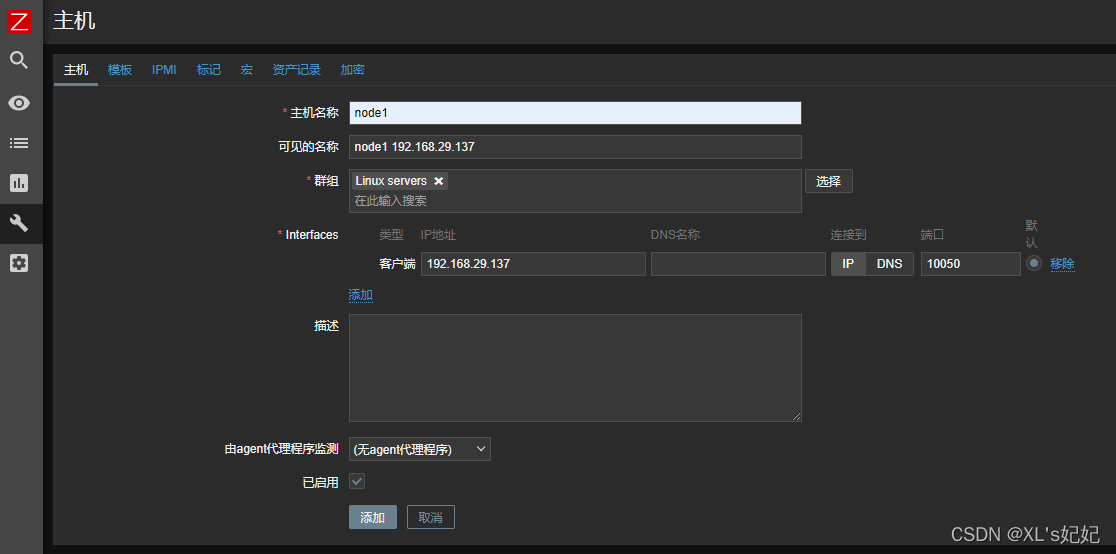Click the 选择 group button
The height and width of the screenshot is (554, 1116).
pyautogui.click(x=828, y=182)
